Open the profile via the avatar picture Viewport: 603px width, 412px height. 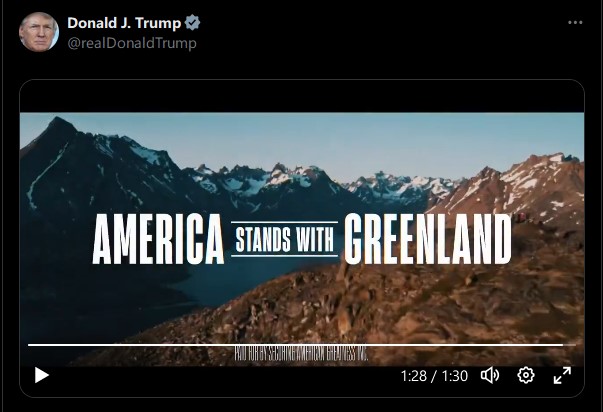pos(39,32)
